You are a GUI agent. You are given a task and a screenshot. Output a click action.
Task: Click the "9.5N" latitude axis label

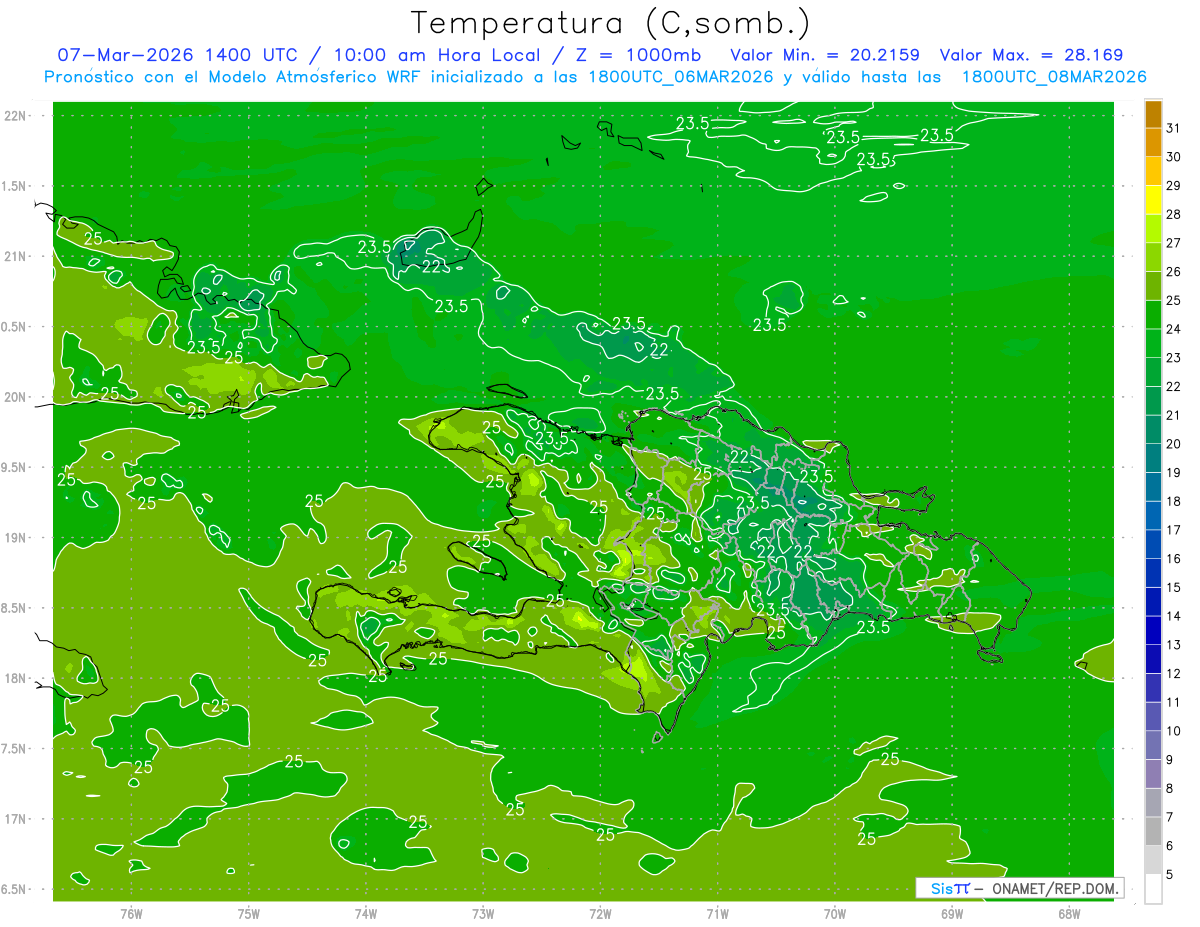[x=14, y=467]
